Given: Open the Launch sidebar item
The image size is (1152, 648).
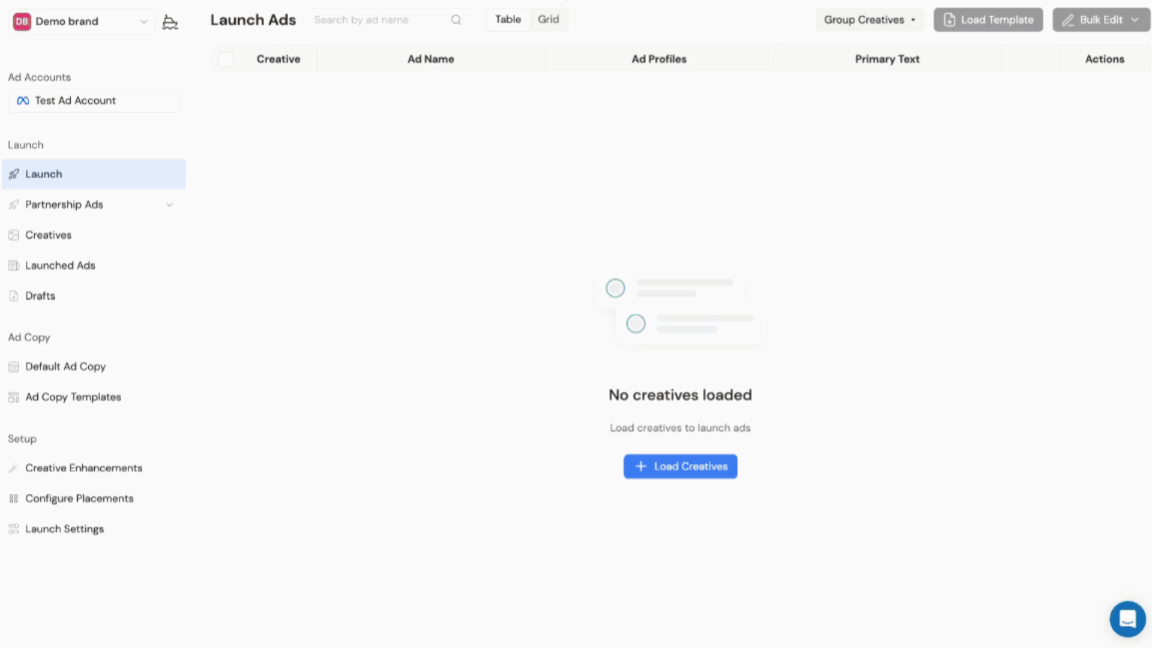Looking at the screenshot, I should (x=93, y=174).
